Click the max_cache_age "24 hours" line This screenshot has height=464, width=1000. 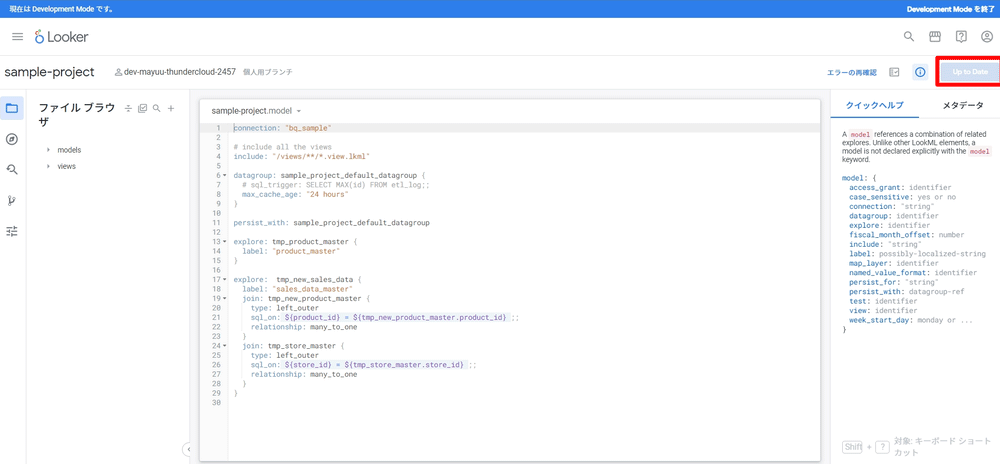[x=295, y=194]
